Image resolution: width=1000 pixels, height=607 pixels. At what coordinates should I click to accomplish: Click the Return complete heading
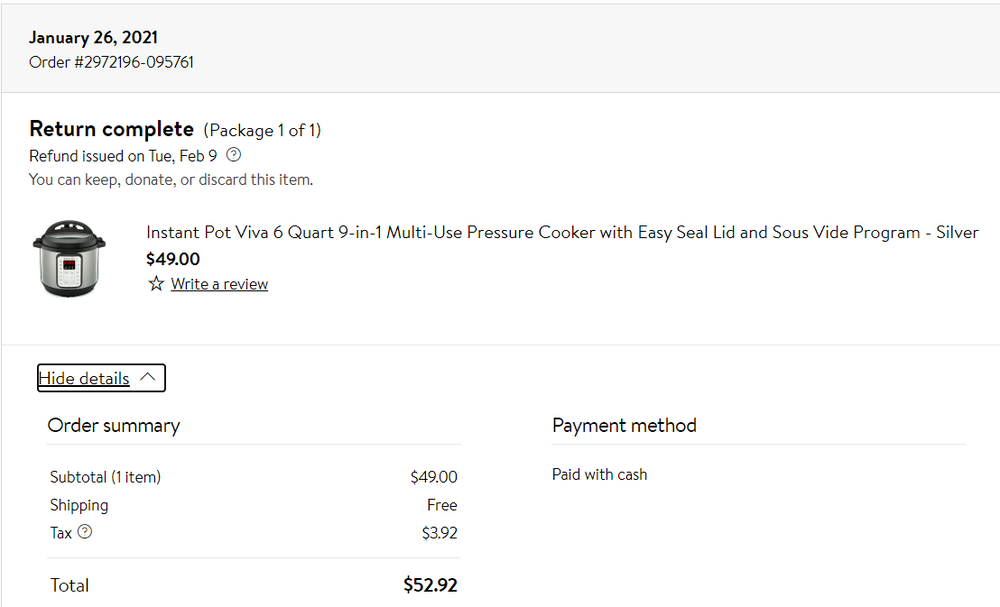(x=111, y=129)
